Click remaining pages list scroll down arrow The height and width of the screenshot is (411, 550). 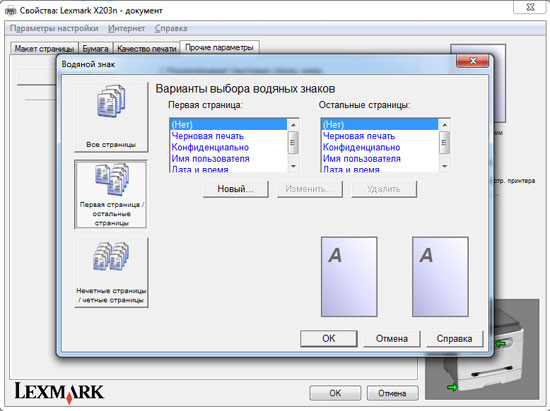(444, 166)
